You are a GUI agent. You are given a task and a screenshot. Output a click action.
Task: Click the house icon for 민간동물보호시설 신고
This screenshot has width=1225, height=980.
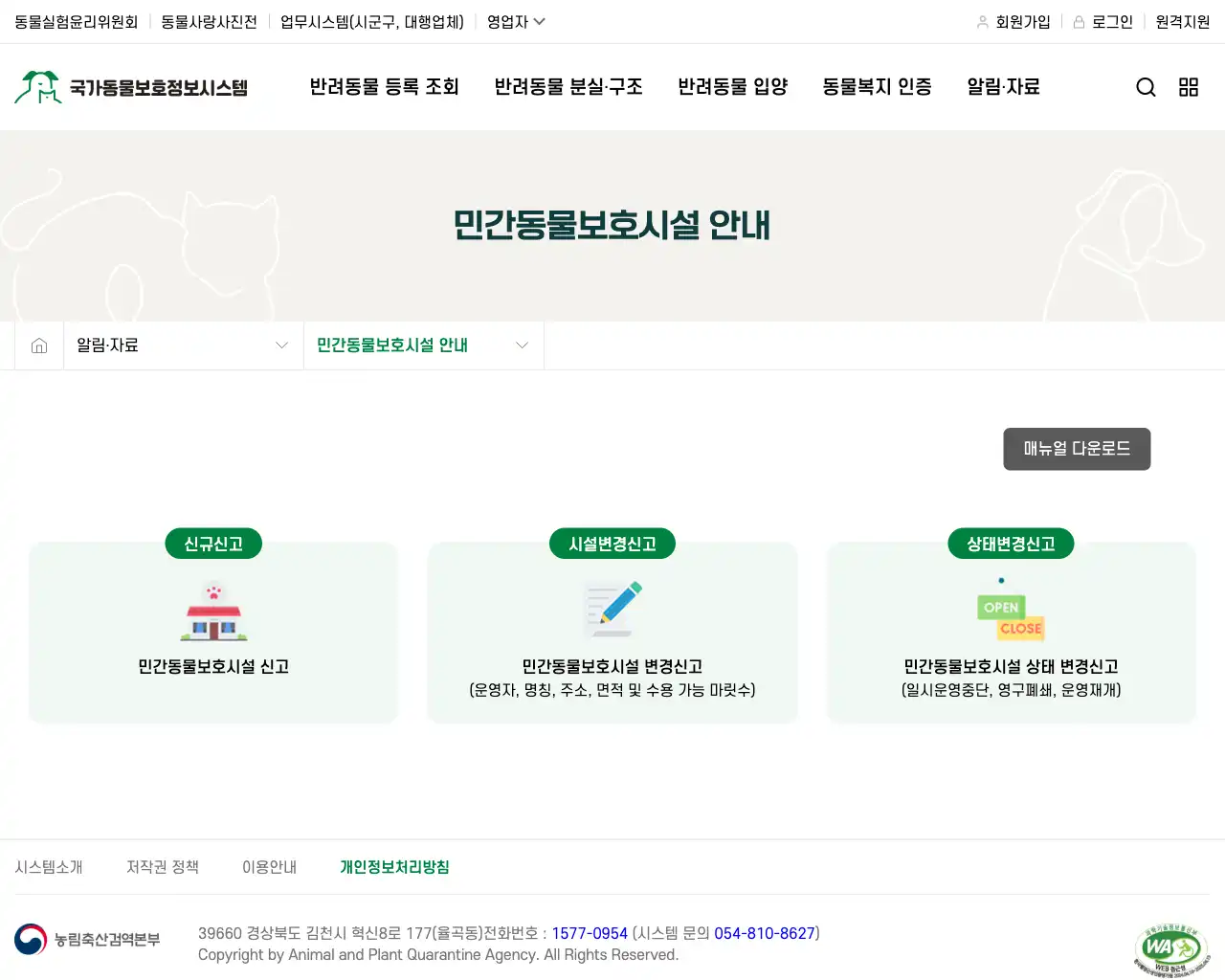tap(213, 611)
